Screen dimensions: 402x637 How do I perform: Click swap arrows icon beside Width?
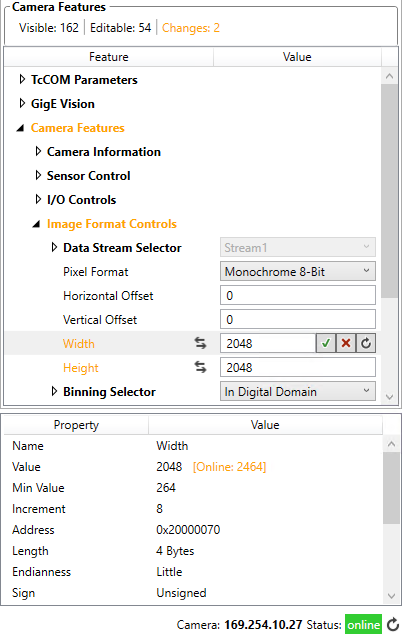pos(200,343)
